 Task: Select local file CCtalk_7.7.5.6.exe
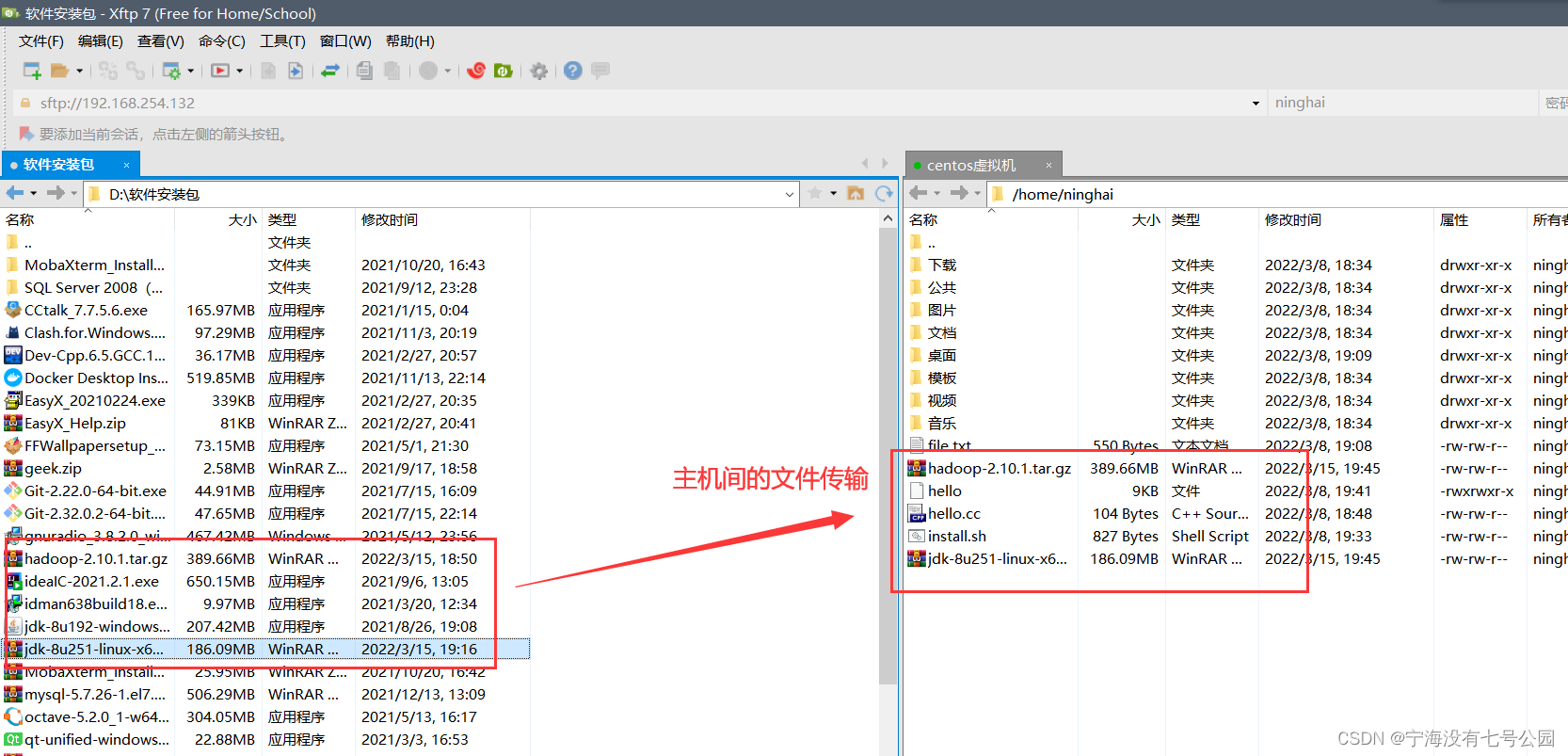click(265, 310)
